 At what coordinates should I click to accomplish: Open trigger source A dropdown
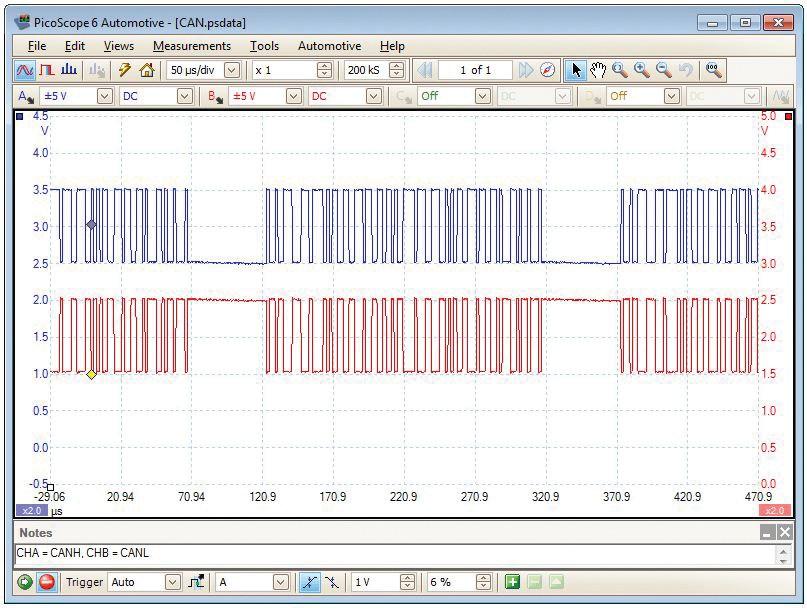click(280, 582)
